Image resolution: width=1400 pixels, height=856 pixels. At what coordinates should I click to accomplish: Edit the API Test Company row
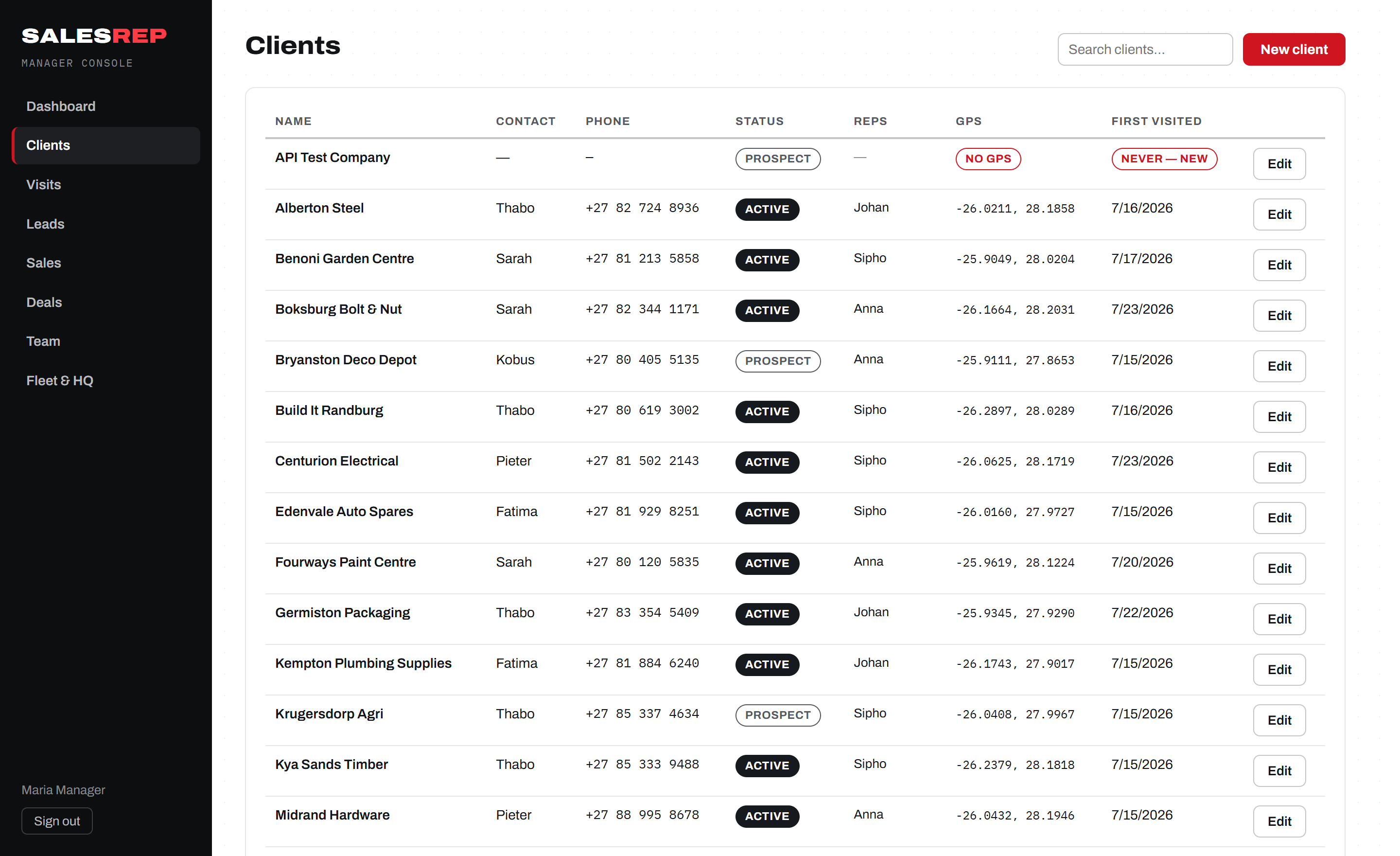[1279, 164]
